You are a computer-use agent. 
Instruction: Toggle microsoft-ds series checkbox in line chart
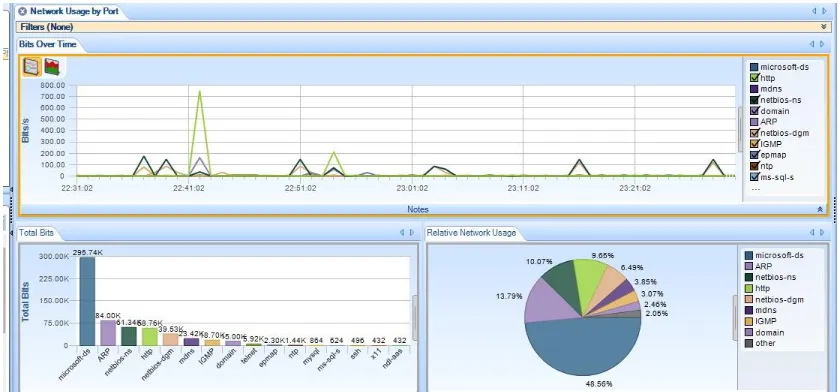pyautogui.click(x=754, y=67)
